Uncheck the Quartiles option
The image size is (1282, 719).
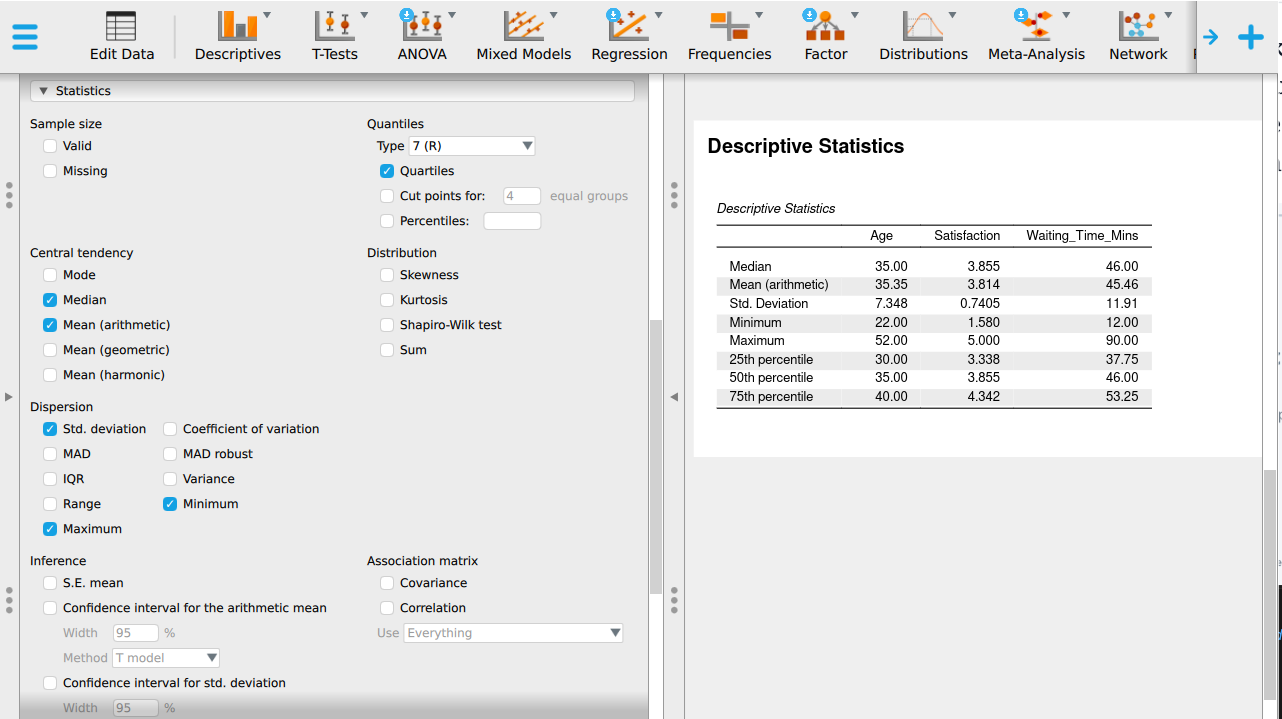coord(387,171)
